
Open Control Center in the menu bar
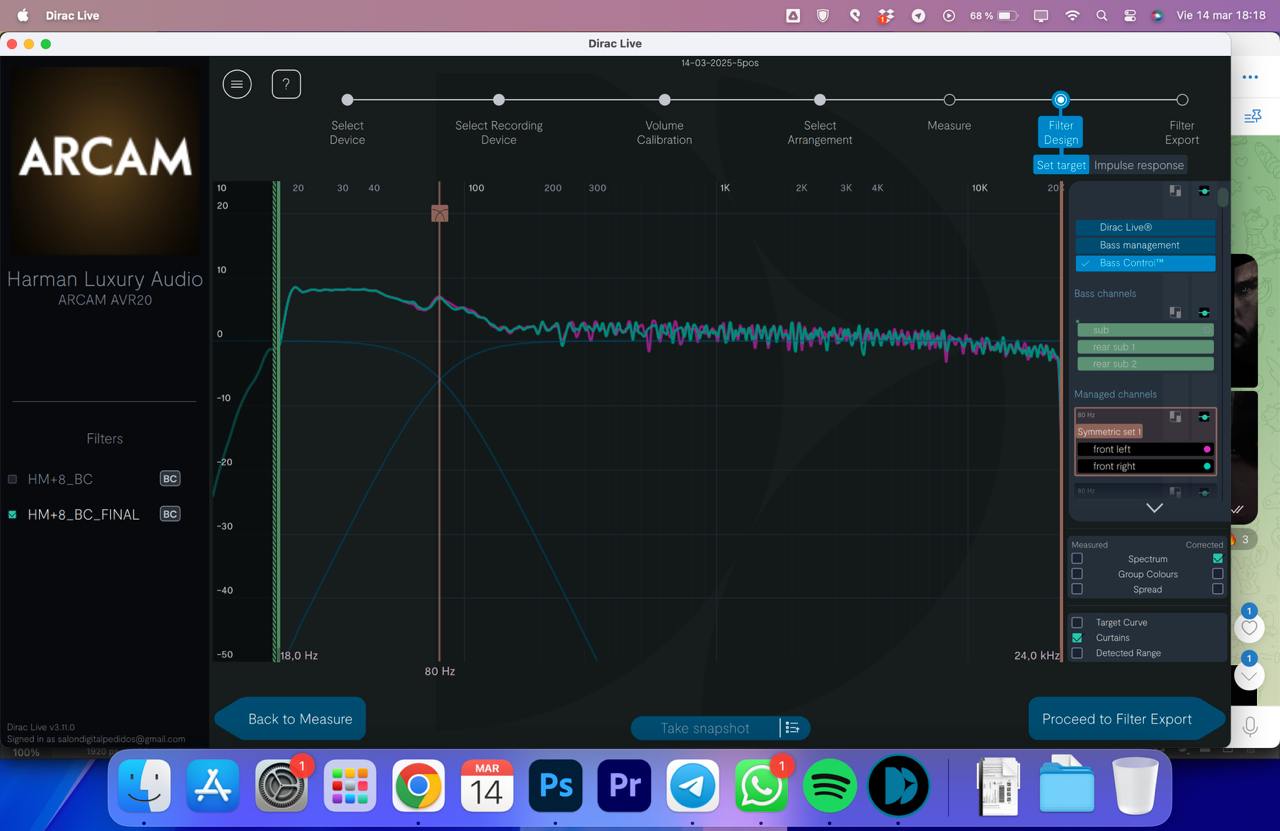(x=1130, y=16)
